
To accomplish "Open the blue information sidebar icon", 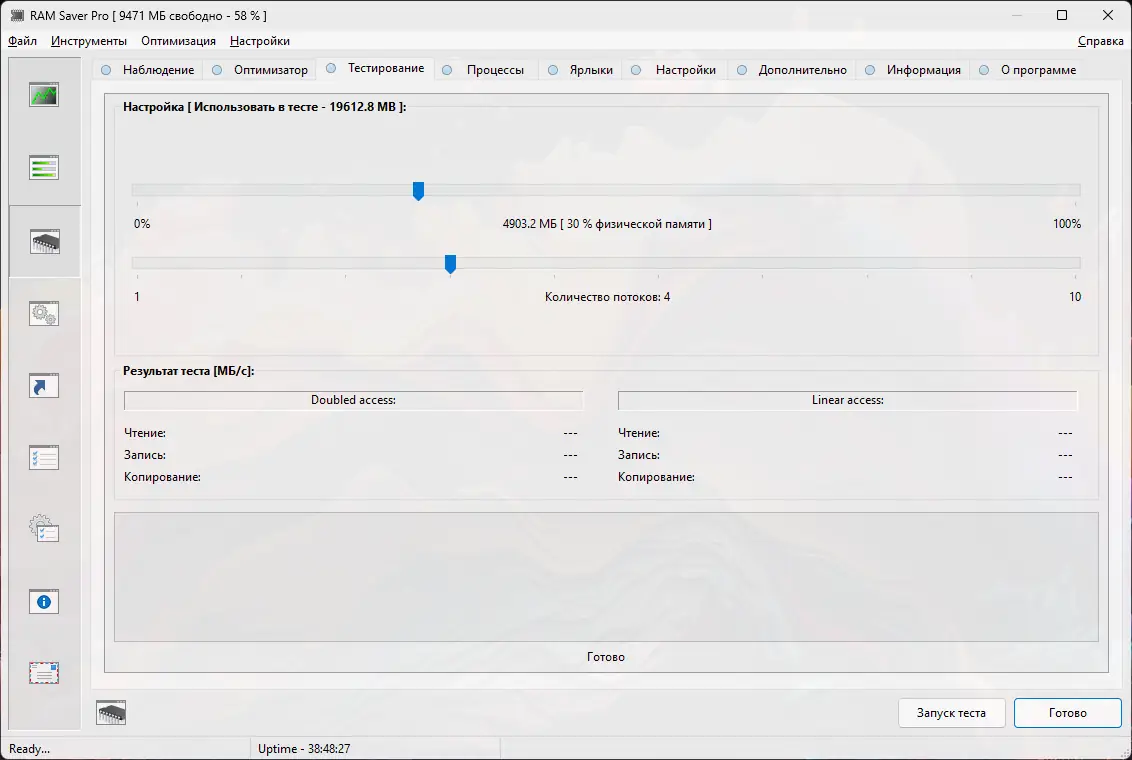I will click(44, 601).
